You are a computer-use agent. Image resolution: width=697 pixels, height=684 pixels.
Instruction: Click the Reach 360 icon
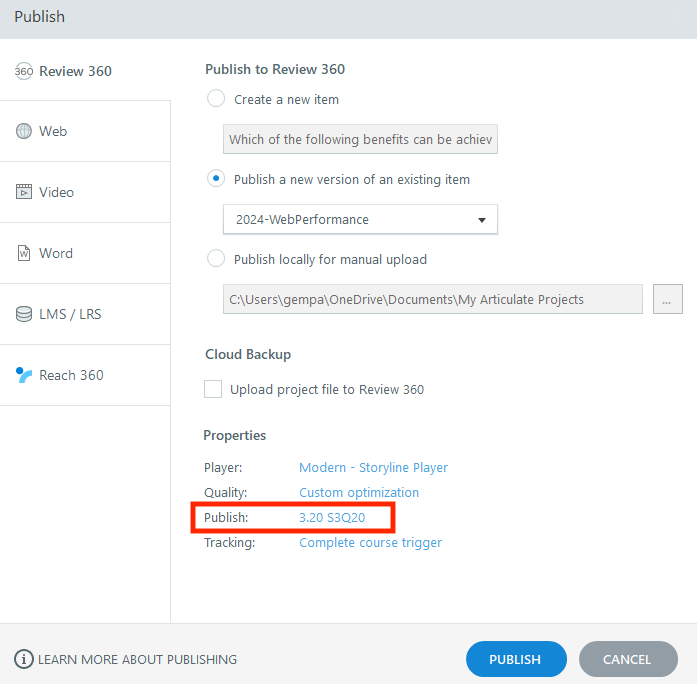[24, 375]
